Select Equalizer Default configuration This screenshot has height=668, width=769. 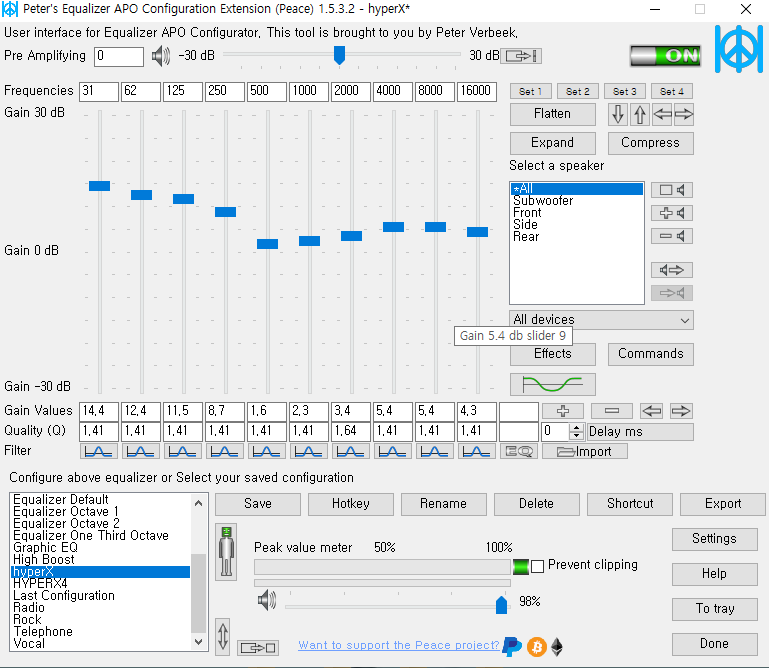101,499
